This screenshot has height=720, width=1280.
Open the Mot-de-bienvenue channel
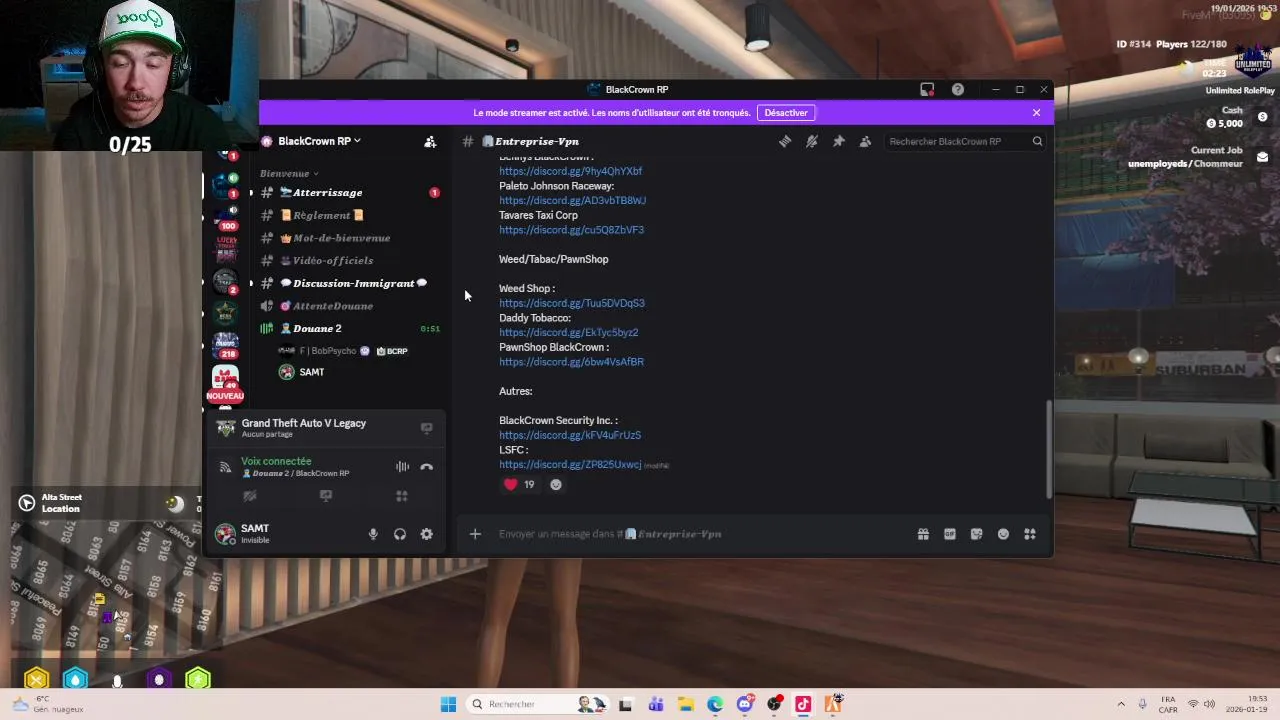(350, 238)
